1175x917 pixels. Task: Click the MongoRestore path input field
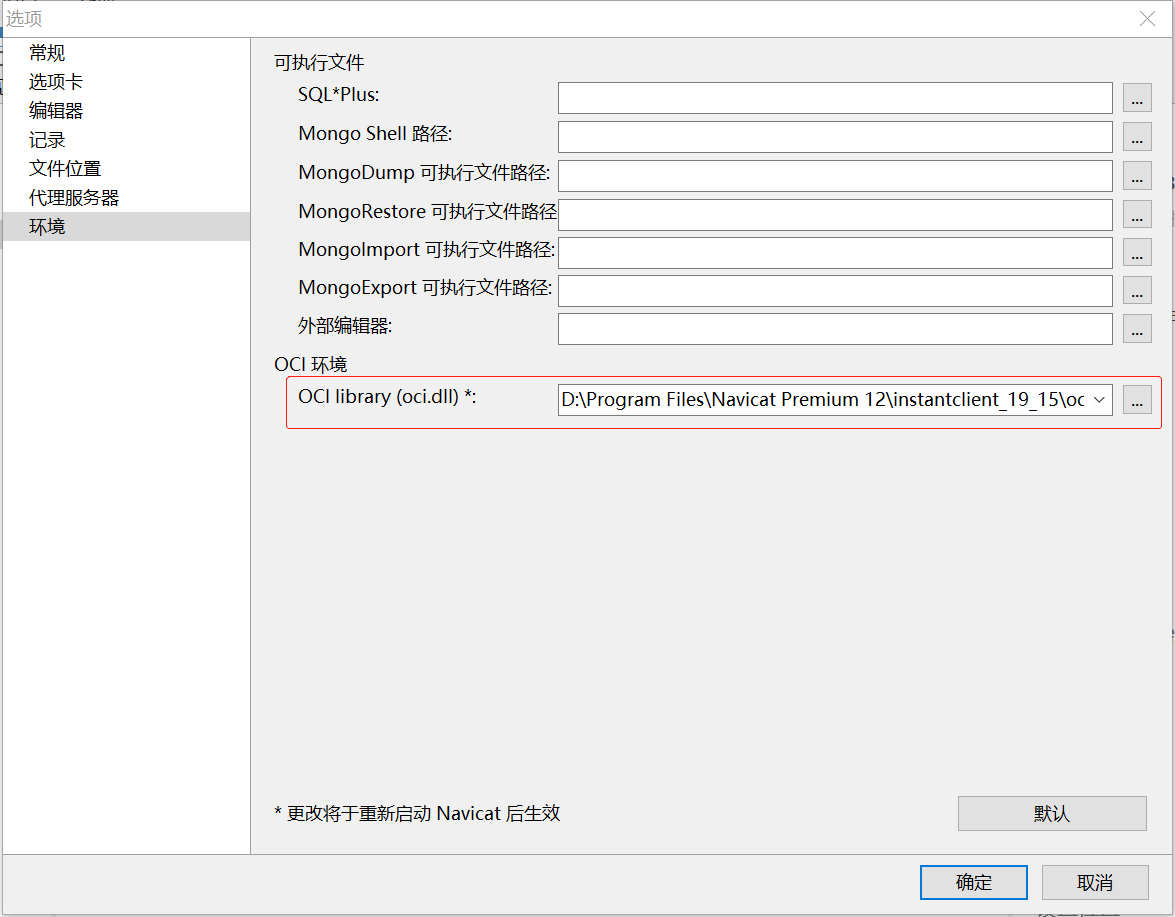point(835,215)
